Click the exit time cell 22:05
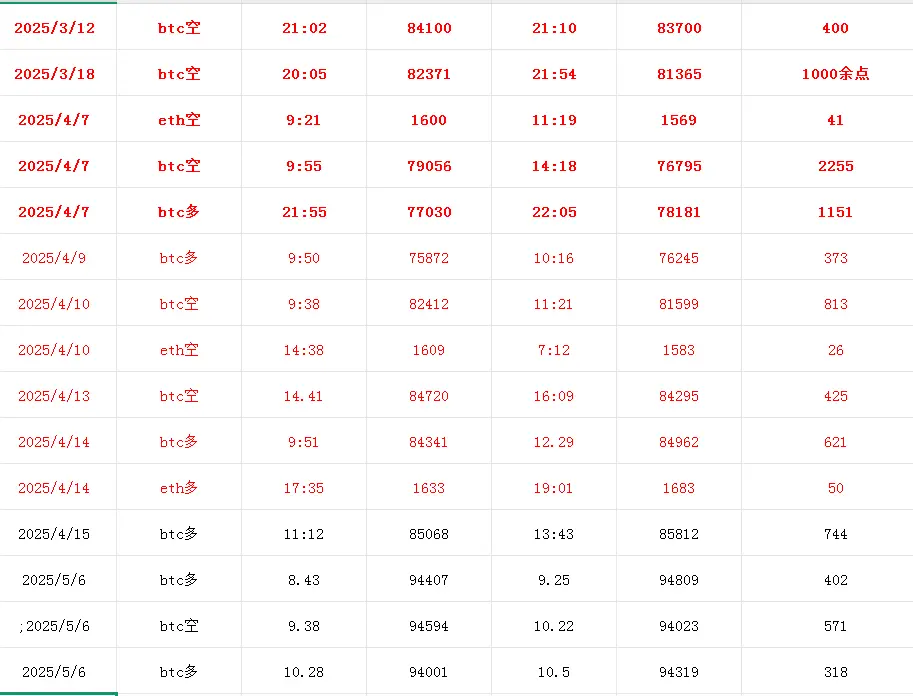Image resolution: width=913 pixels, height=696 pixels. 554,211
